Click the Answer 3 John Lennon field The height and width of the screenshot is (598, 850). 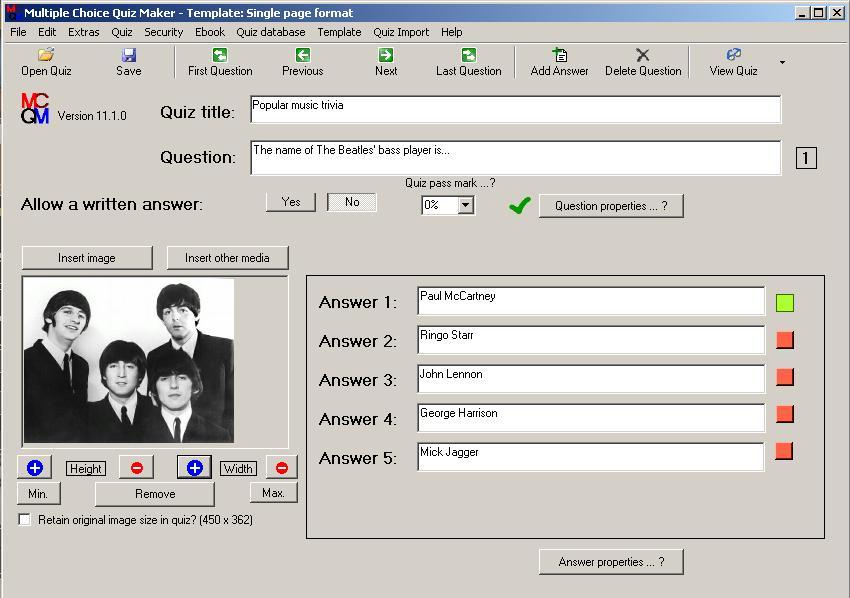click(x=591, y=378)
